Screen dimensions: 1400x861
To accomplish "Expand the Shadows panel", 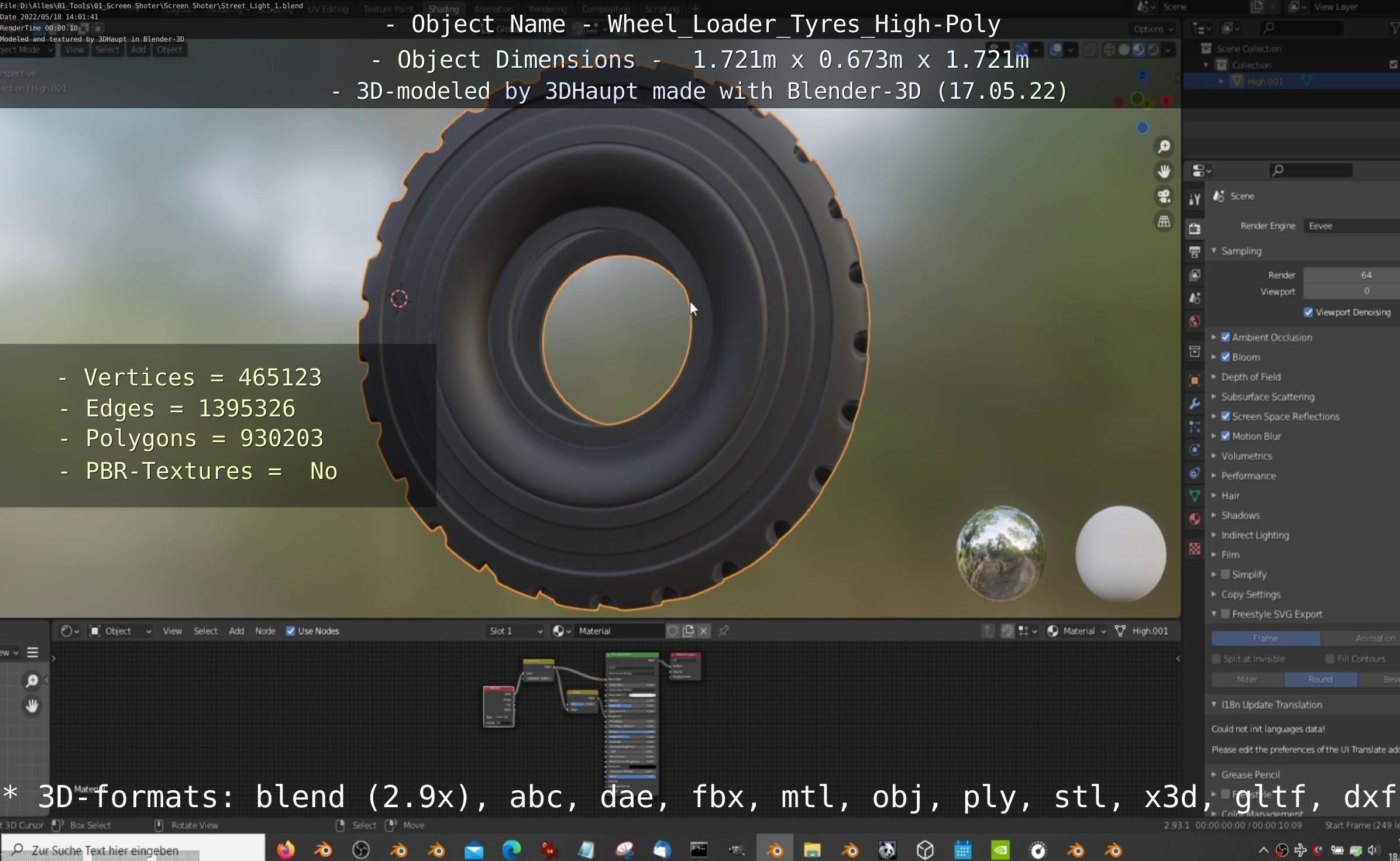I will (x=1240, y=515).
